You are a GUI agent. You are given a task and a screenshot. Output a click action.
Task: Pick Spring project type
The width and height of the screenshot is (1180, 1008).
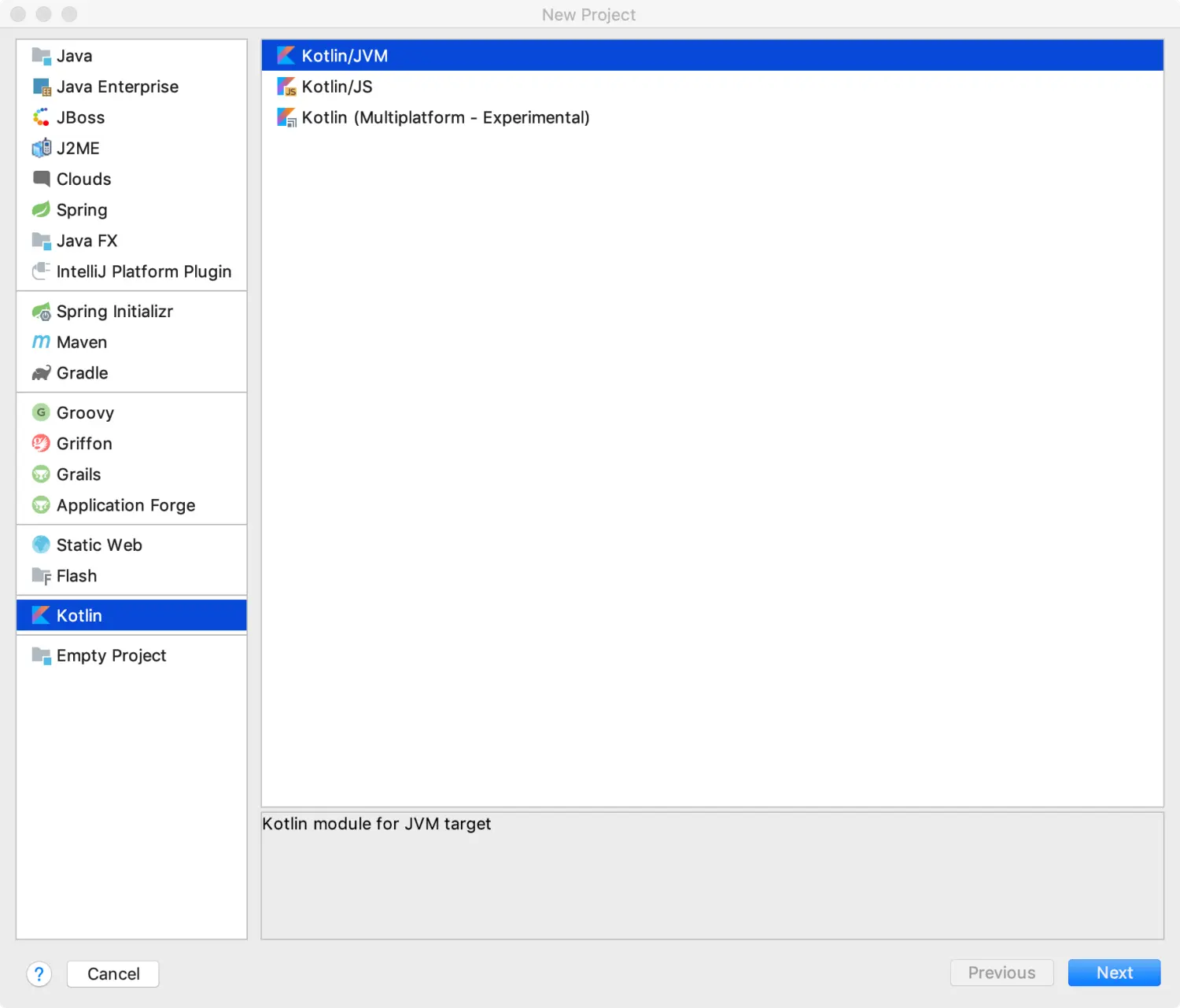coord(131,209)
